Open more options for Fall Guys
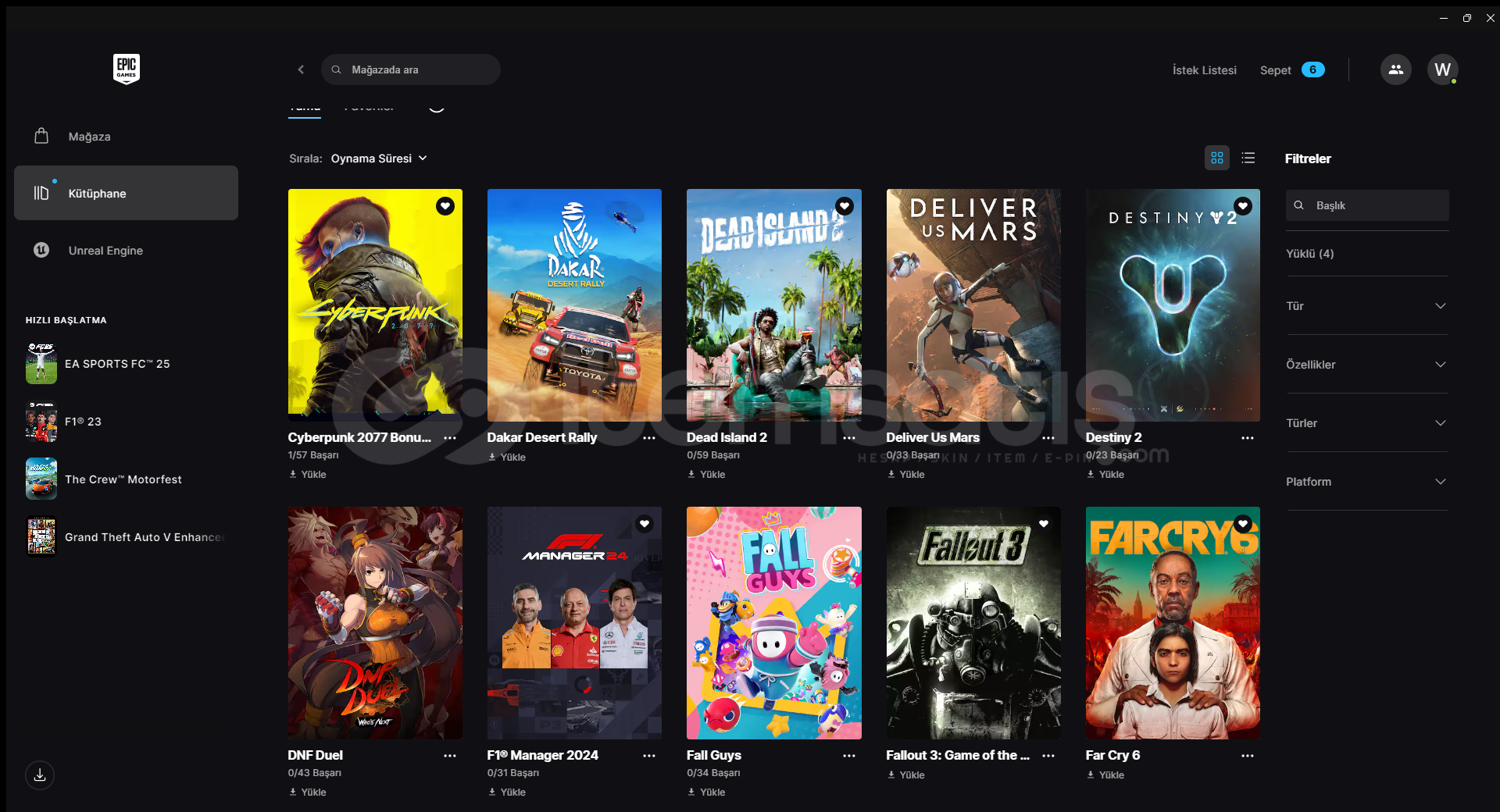The height and width of the screenshot is (812, 1500). [x=849, y=756]
